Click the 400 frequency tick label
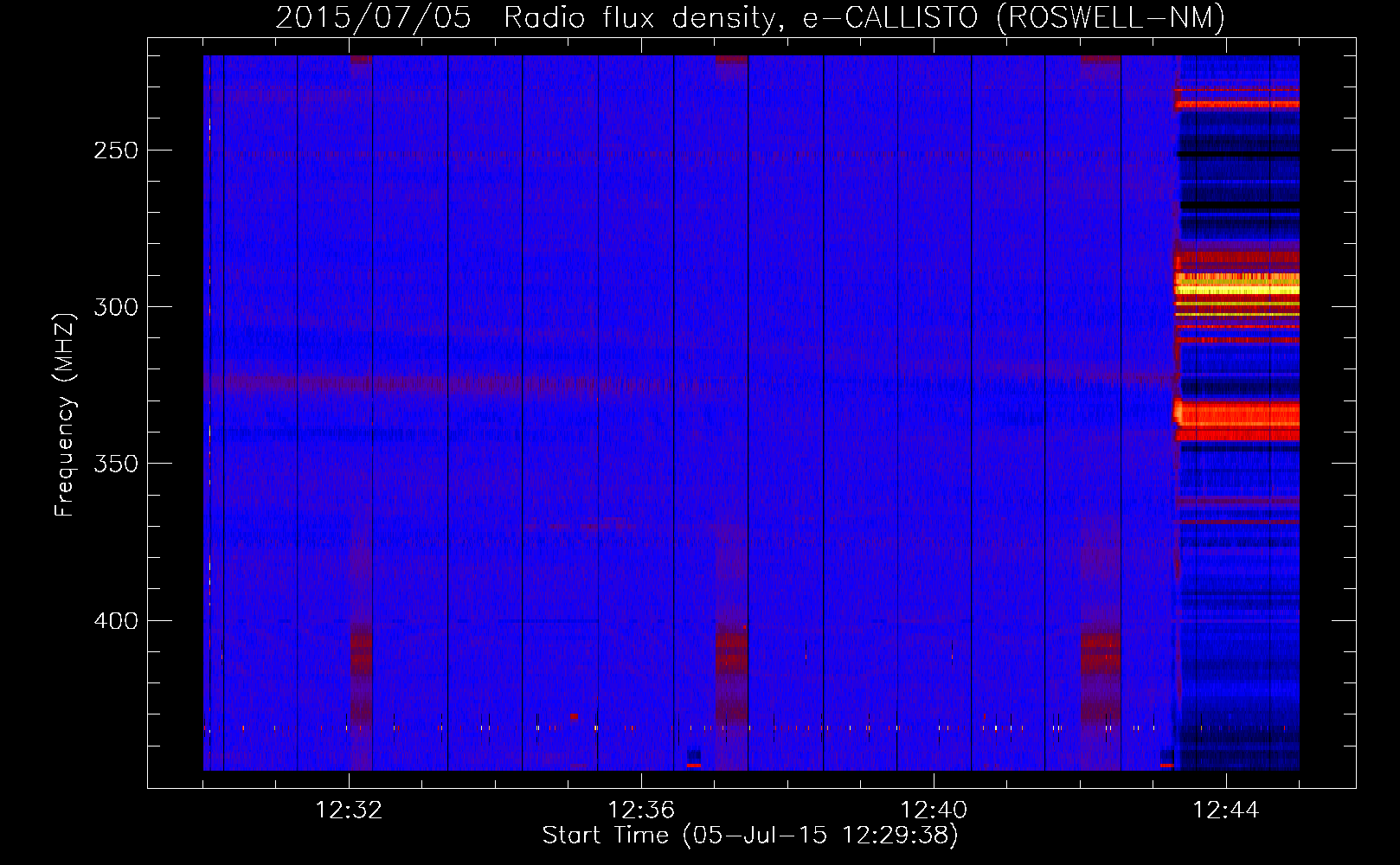This screenshot has width=1400, height=865. click(x=116, y=621)
